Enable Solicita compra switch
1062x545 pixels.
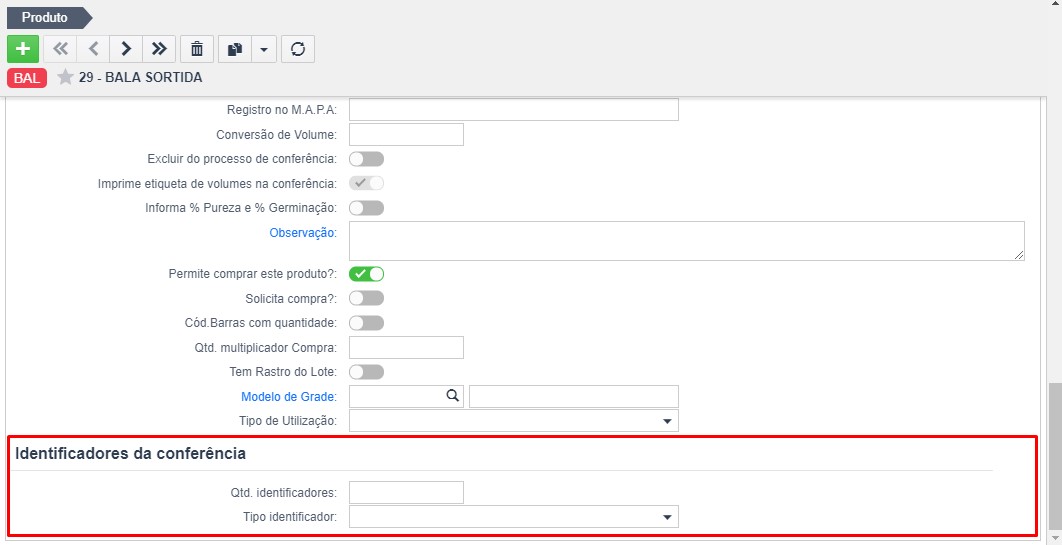[x=366, y=299]
